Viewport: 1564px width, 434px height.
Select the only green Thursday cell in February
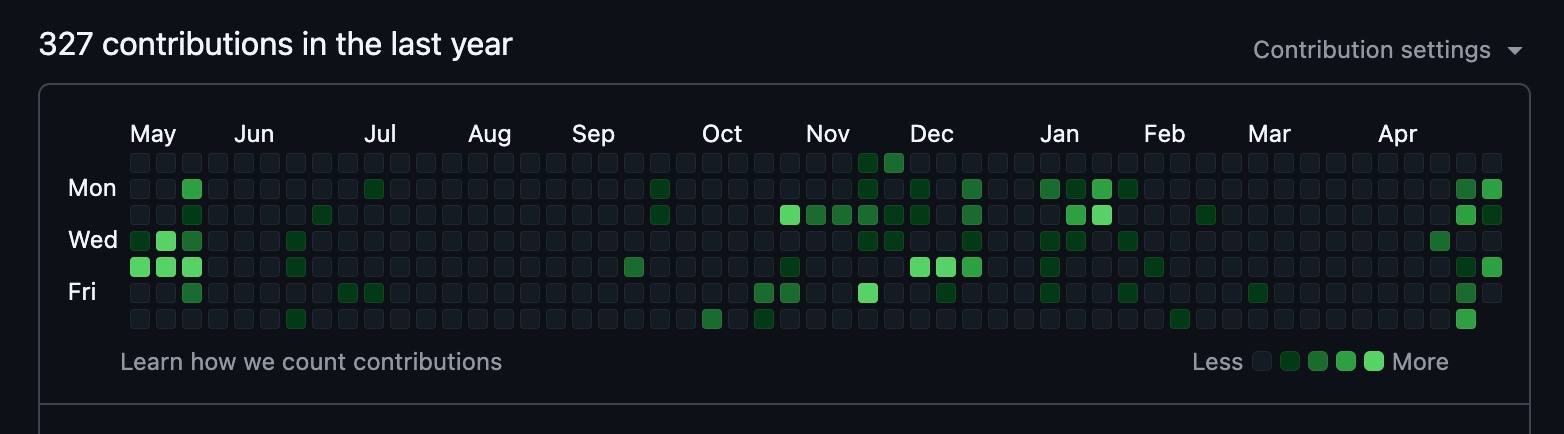[x=1154, y=267]
